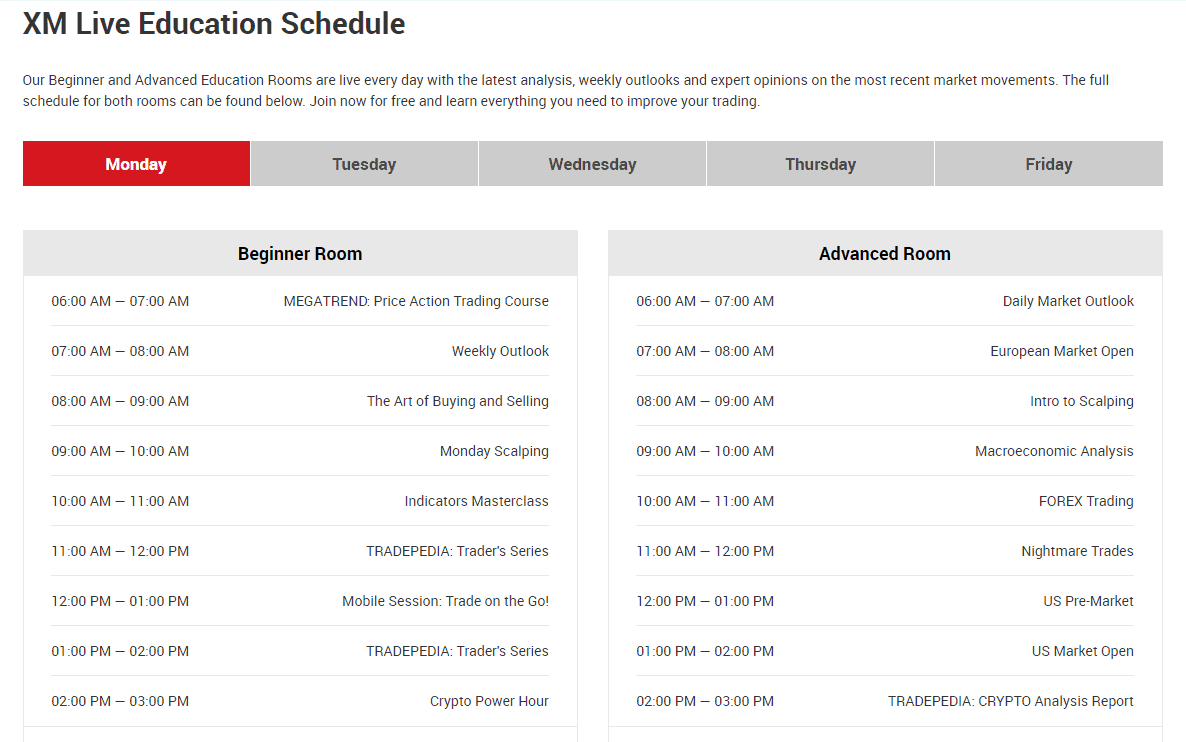Click the Intro to Scalping session
Image resolution: width=1186 pixels, height=742 pixels.
[1082, 401]
